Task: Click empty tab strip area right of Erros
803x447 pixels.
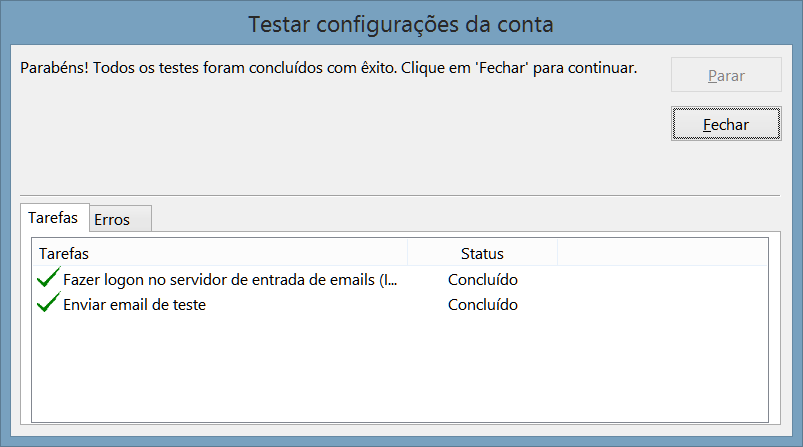Action: point(460,219)
